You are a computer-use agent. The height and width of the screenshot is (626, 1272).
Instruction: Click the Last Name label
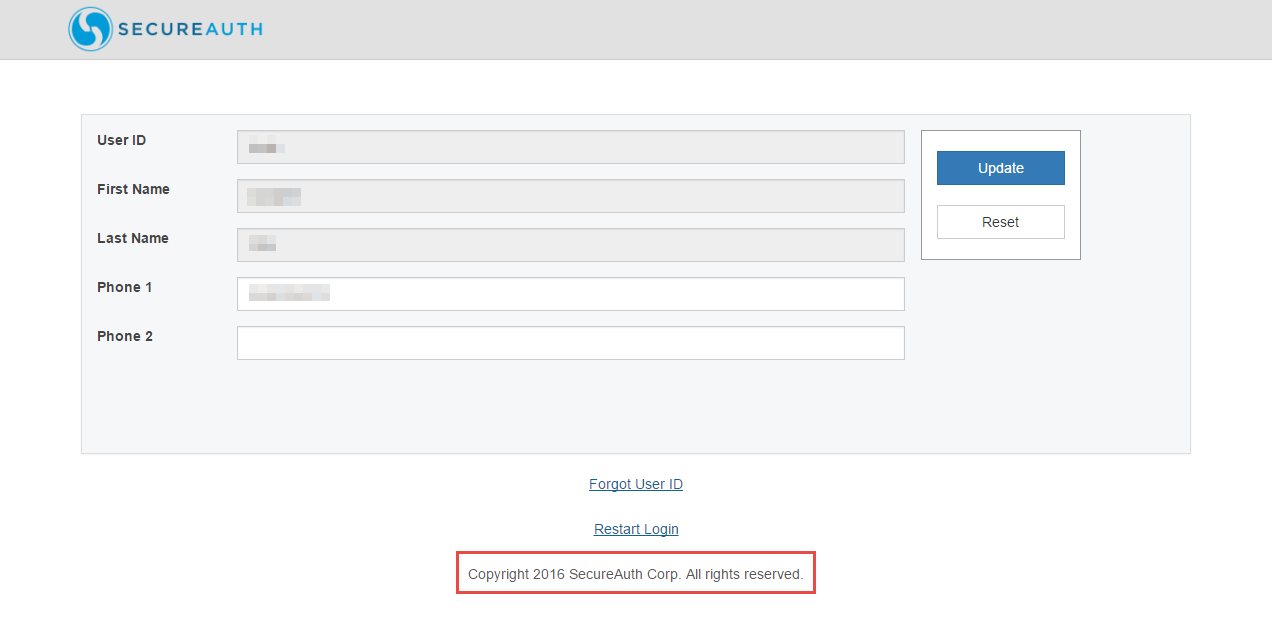[132, 238]
